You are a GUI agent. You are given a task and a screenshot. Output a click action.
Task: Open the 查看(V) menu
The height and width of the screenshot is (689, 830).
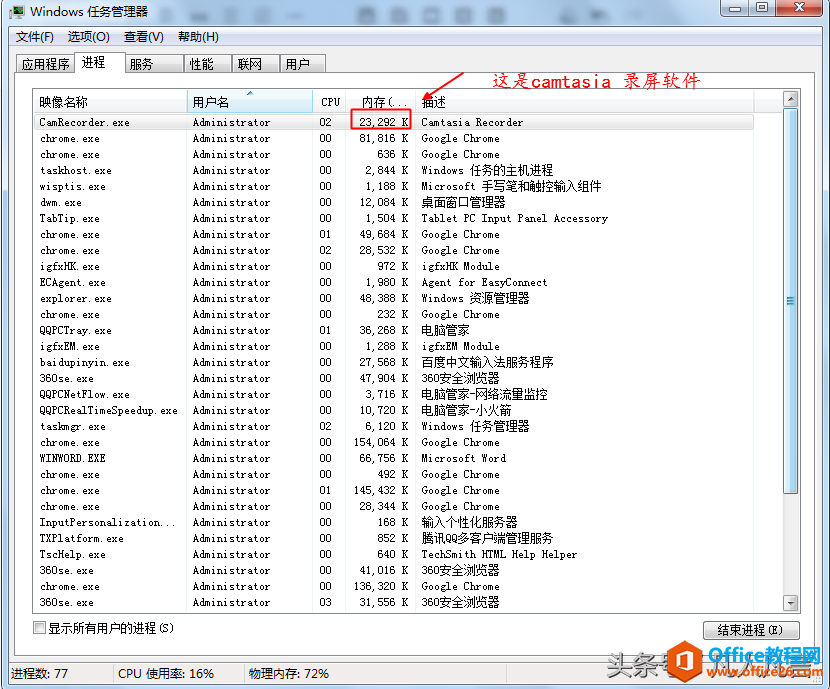point(143,37)
